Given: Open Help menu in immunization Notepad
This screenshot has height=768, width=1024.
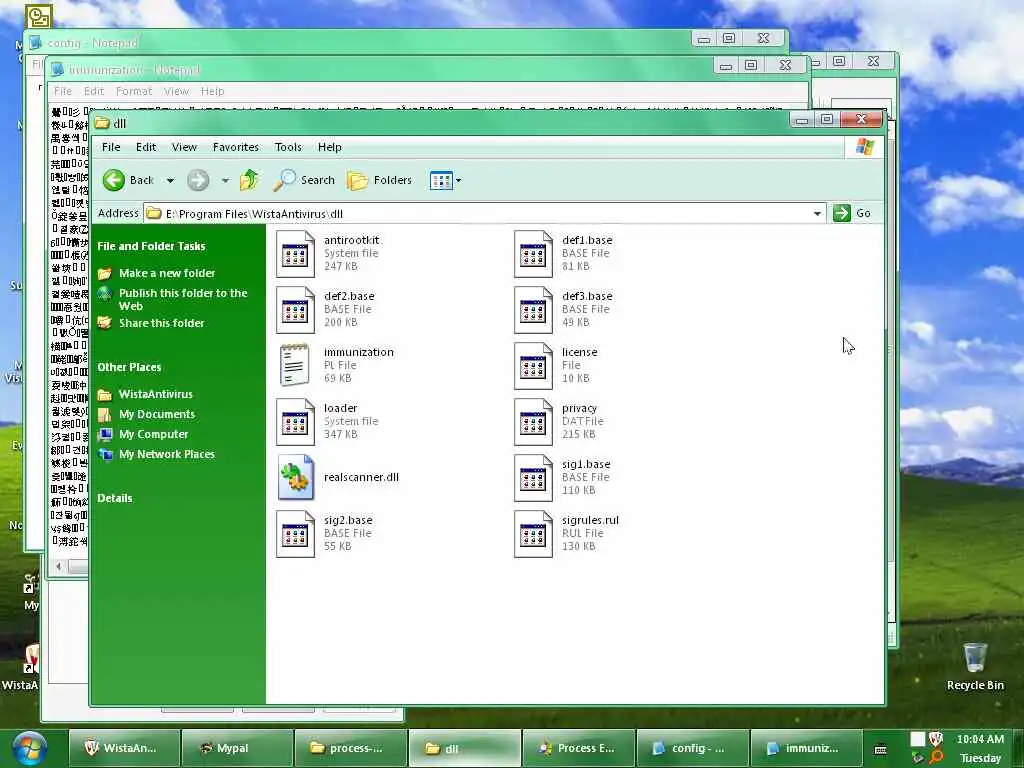Looking at the screenshot, I should coord(212,91).
